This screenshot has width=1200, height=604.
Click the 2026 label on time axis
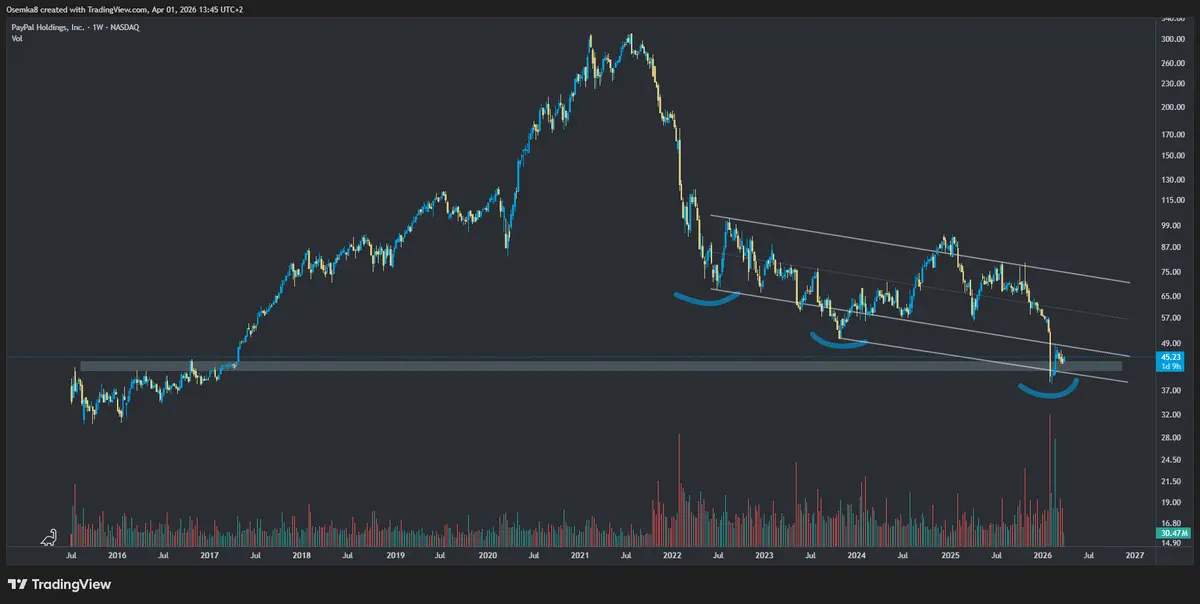(1043, 554)
